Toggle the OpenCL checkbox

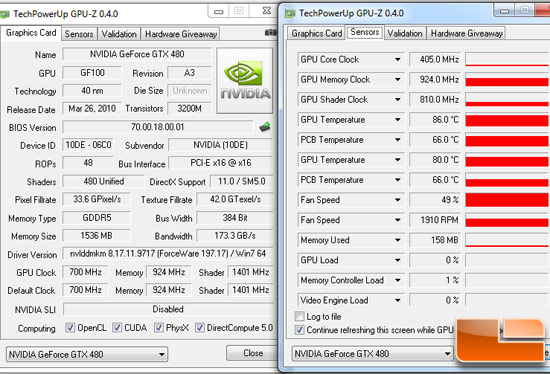coord(70,328)
